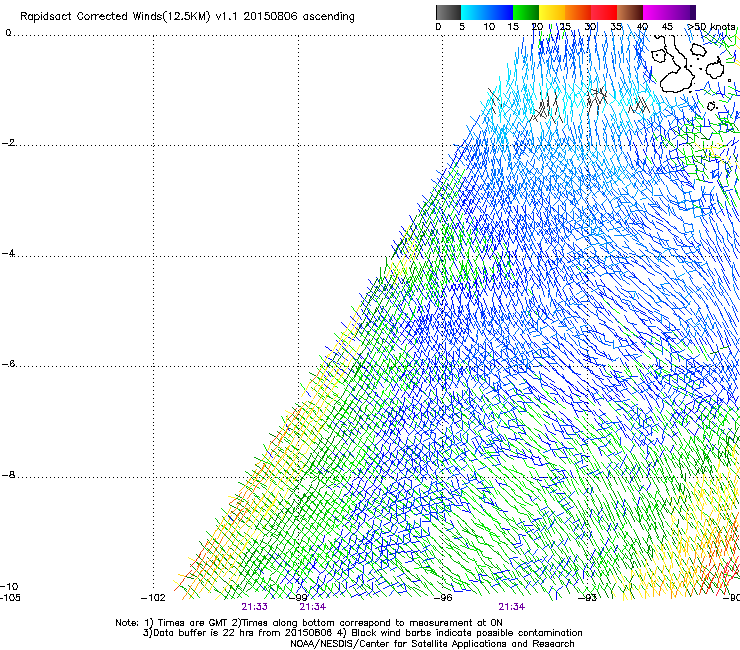Screen dimensions: 740x650
Task: Click the latitude label '-10'
Action: 9,587
